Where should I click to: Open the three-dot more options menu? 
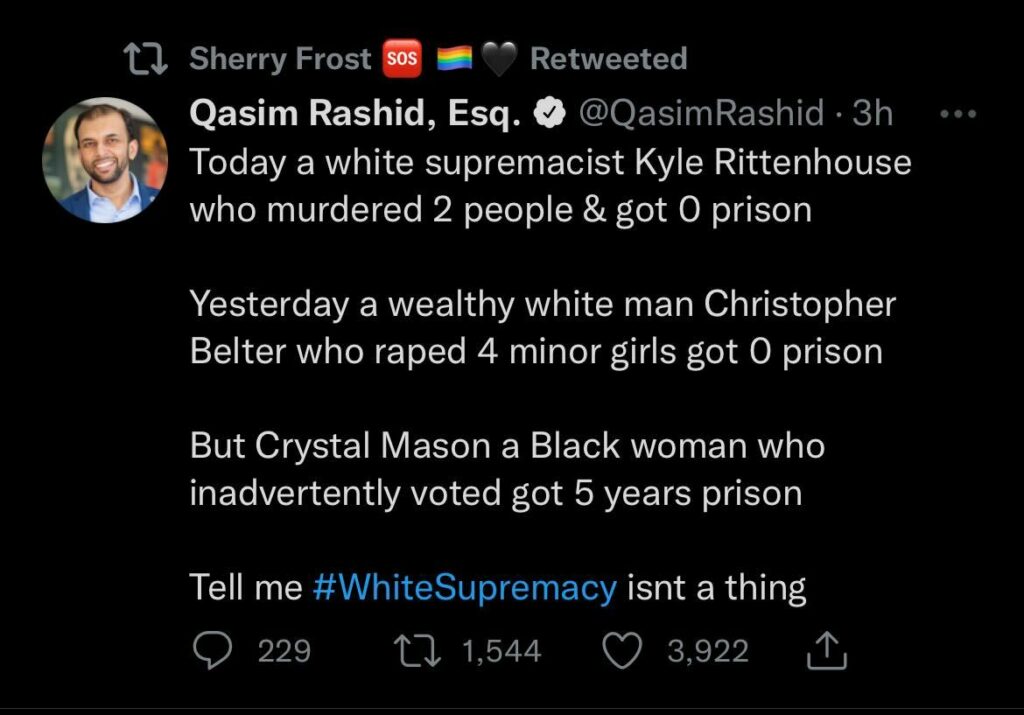tap(958, 114)
